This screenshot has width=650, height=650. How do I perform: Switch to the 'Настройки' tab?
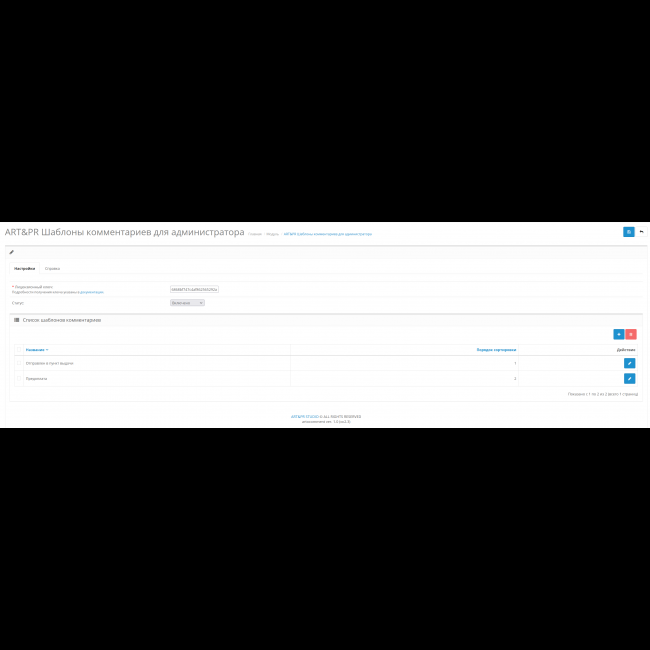point(24,268)
